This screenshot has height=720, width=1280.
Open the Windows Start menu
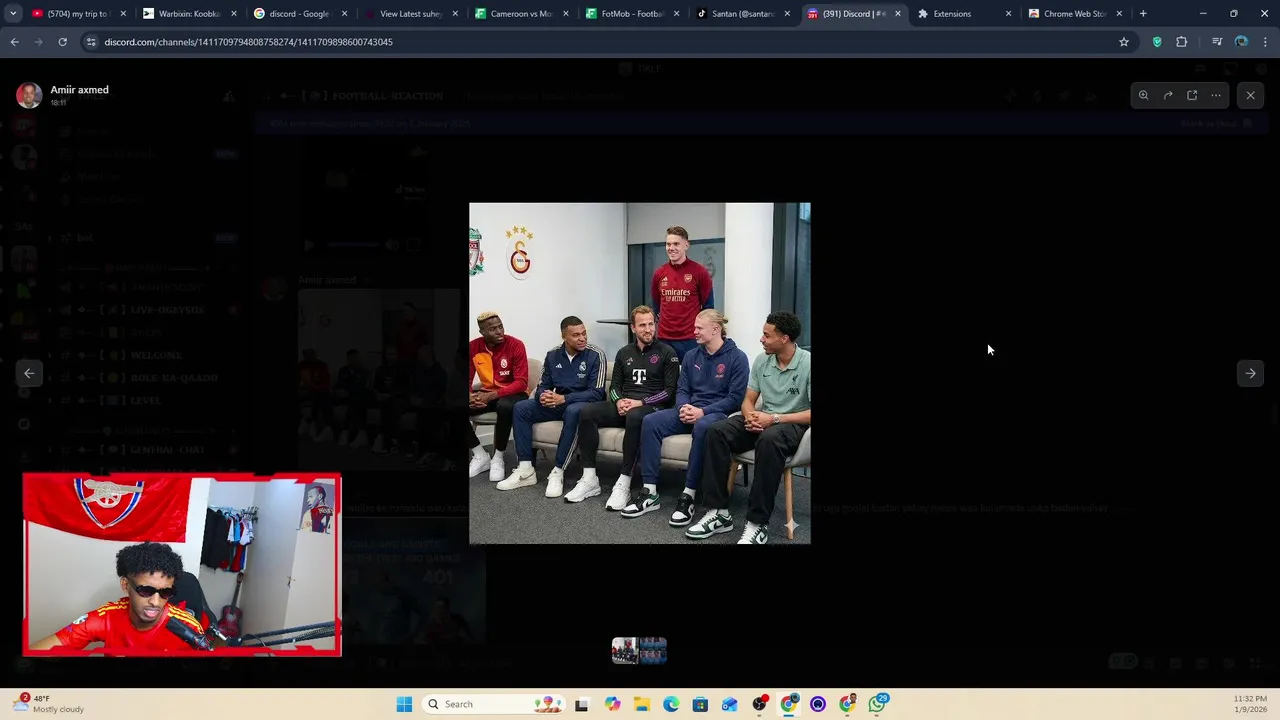click(404, 704)
